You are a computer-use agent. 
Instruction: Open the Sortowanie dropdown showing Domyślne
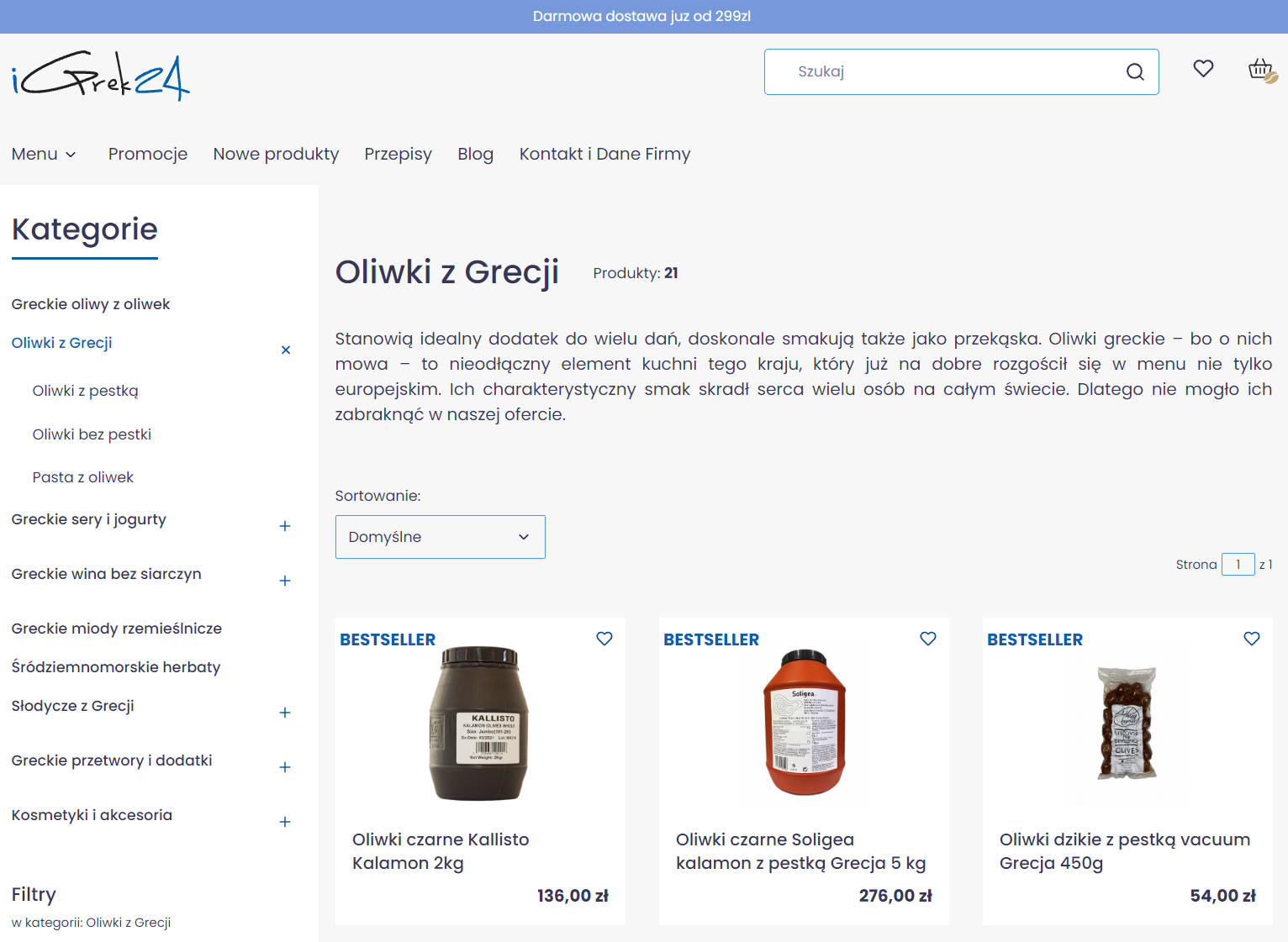coord(440,536)
